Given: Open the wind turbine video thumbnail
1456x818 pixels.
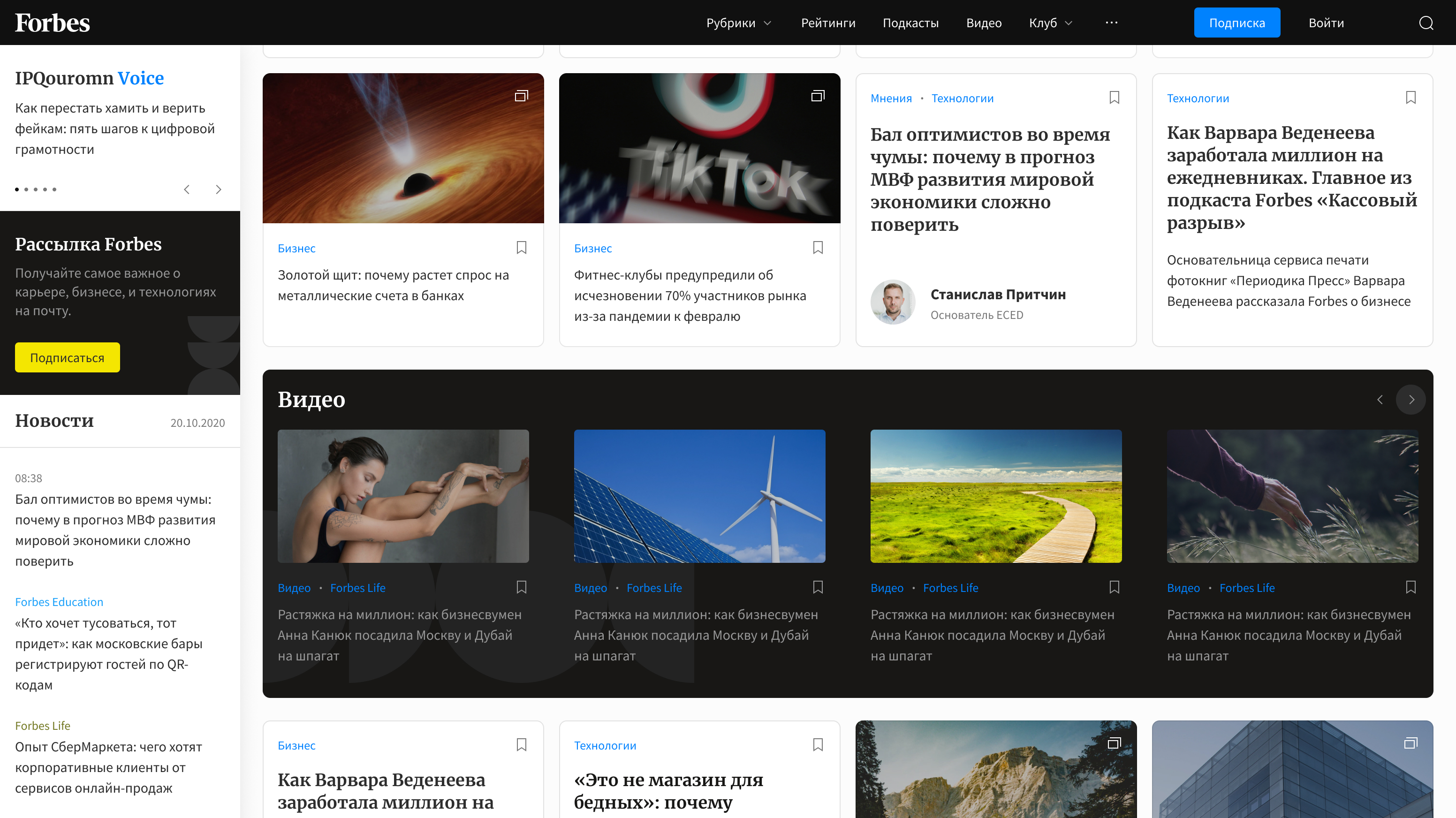Looking at the screenshot, I should click(x=699, y=496).
